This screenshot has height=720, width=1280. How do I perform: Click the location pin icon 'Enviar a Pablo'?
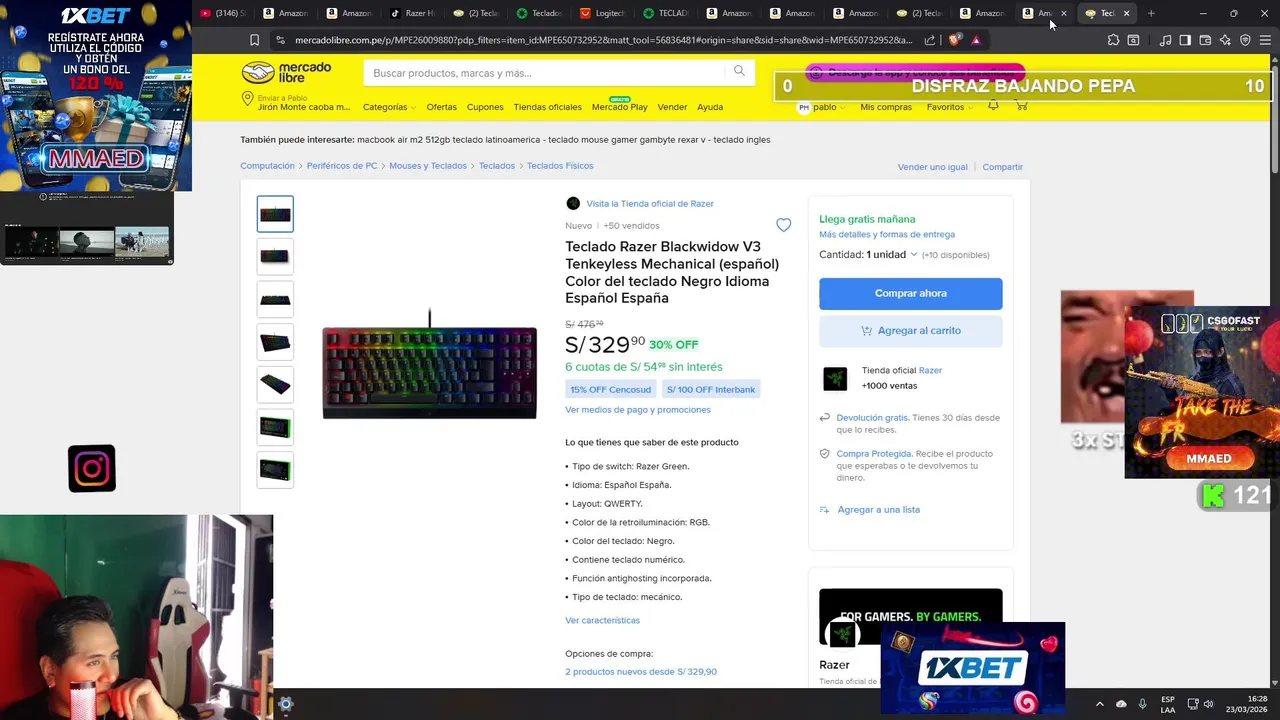247,99
